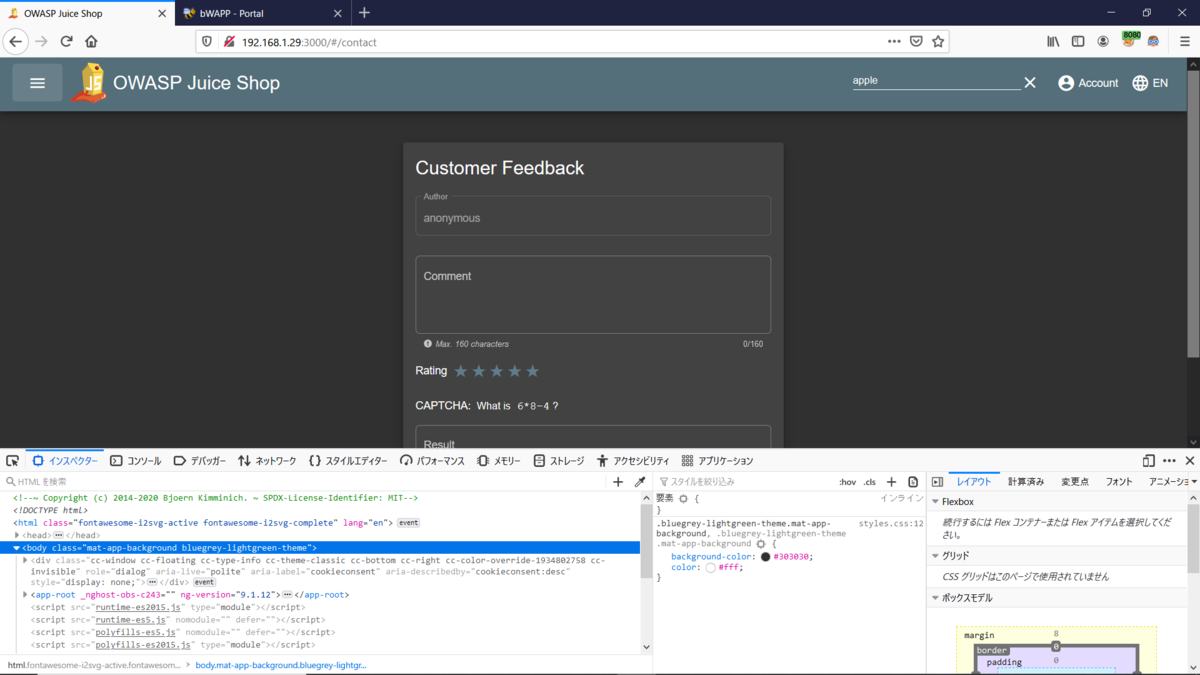Image resolution: width=1200 pixels, height=675 pixels.
Task: Show the Firefox sidebars
Action: click(1078, 42)
